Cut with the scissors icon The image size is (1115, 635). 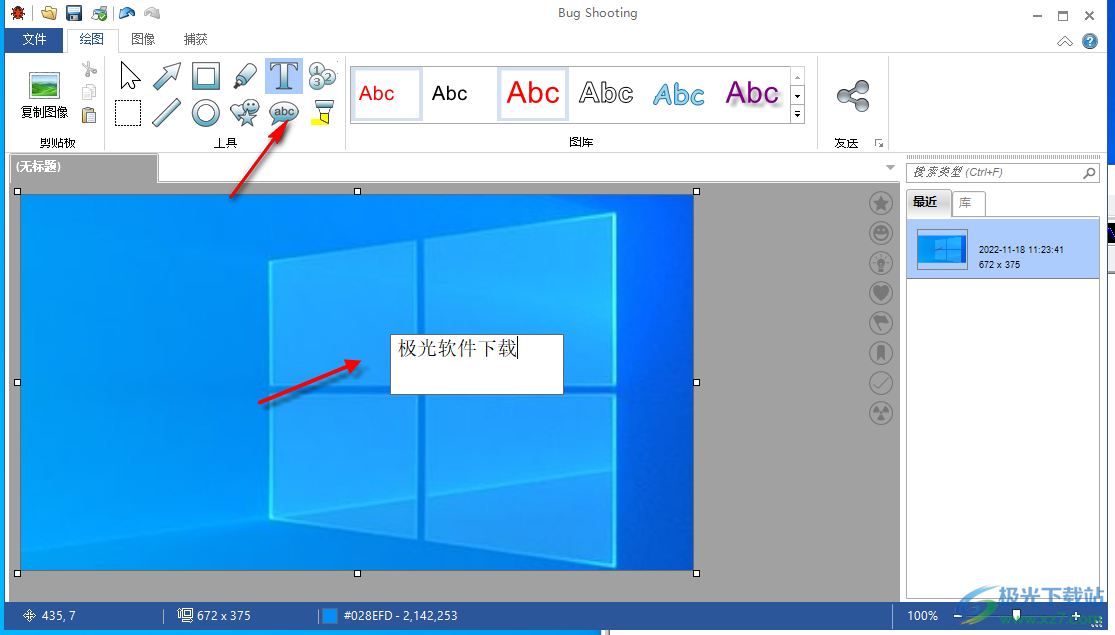89,69
